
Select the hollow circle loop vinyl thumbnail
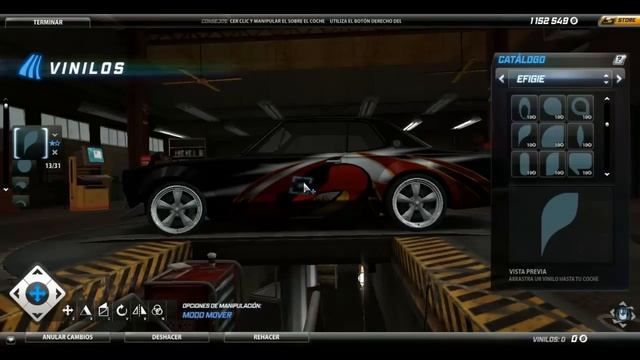pyautogui.click(x=580, y=108)
